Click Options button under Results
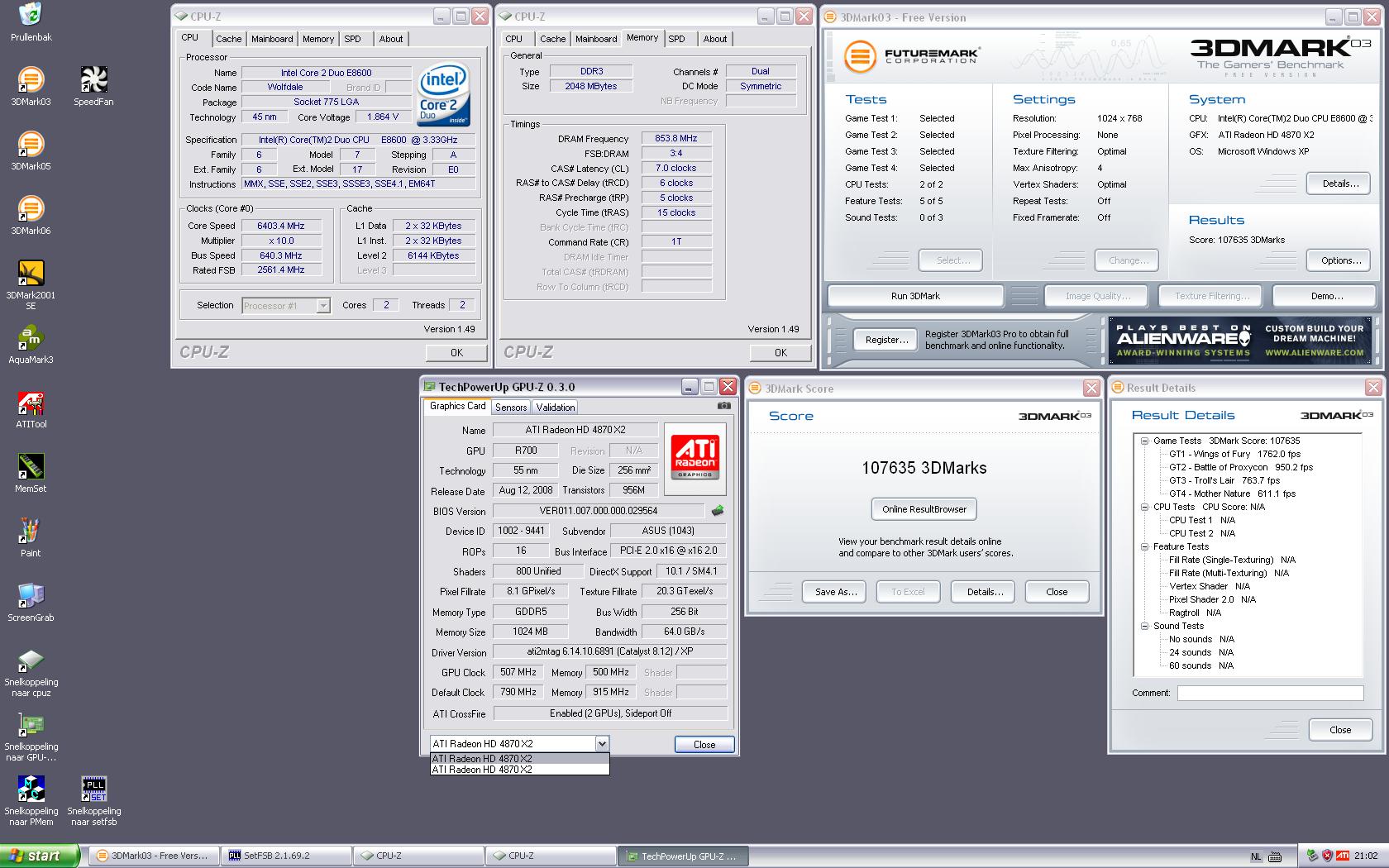Image resolution: width=1389 pixels, height=868 pixels. [1340, 260]
